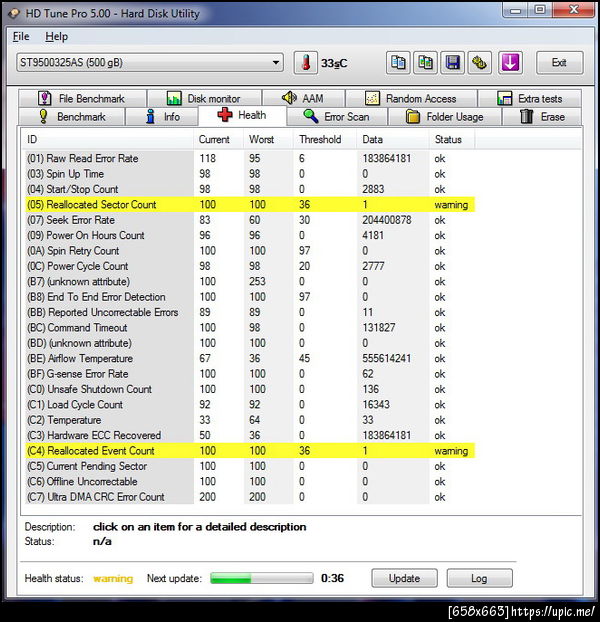Viewport: 600px width, 622px height.
Task: Click the ID column header
Action: tap(109, 140)
